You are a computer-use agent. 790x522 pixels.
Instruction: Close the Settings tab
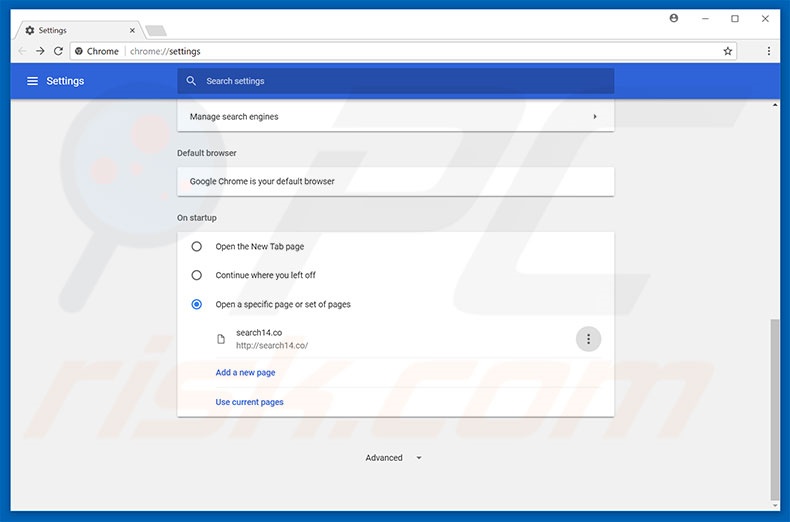tap(132, 30)
